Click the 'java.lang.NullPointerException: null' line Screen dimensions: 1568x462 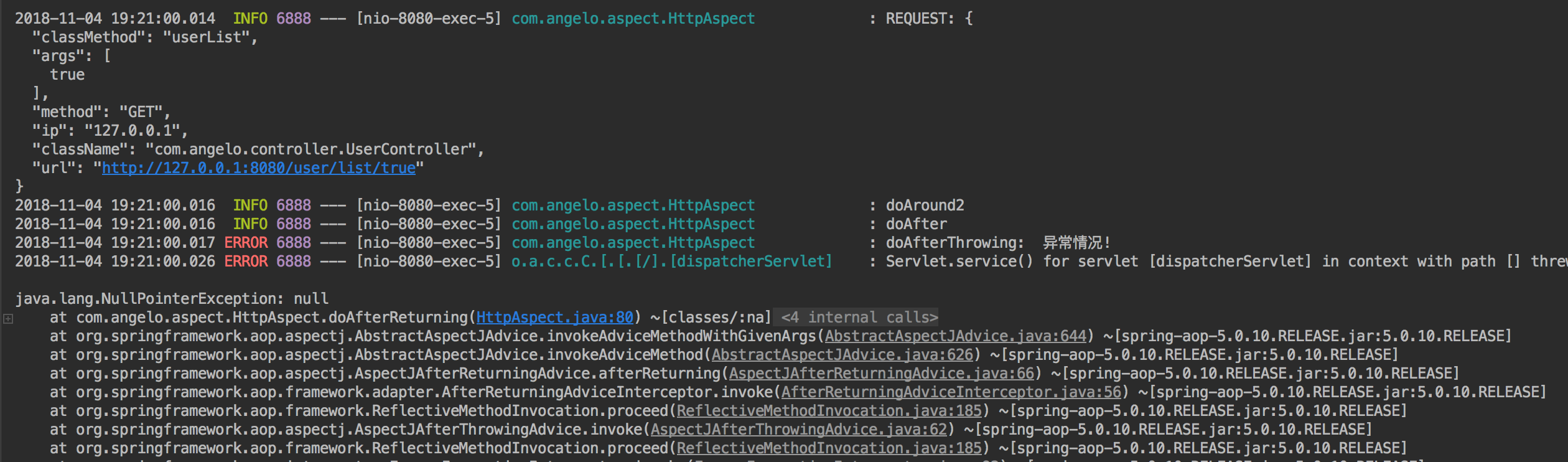coord(172,299)
